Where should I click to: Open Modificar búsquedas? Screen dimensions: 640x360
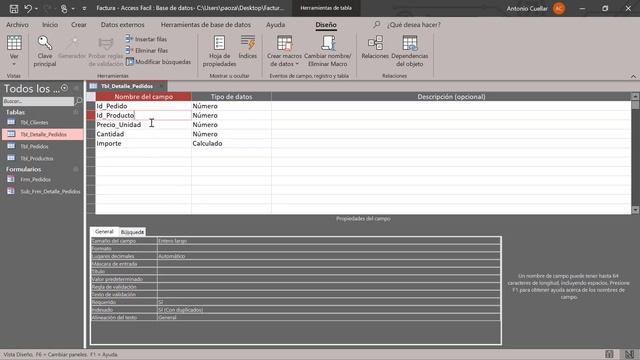click(x=158, y=62)
